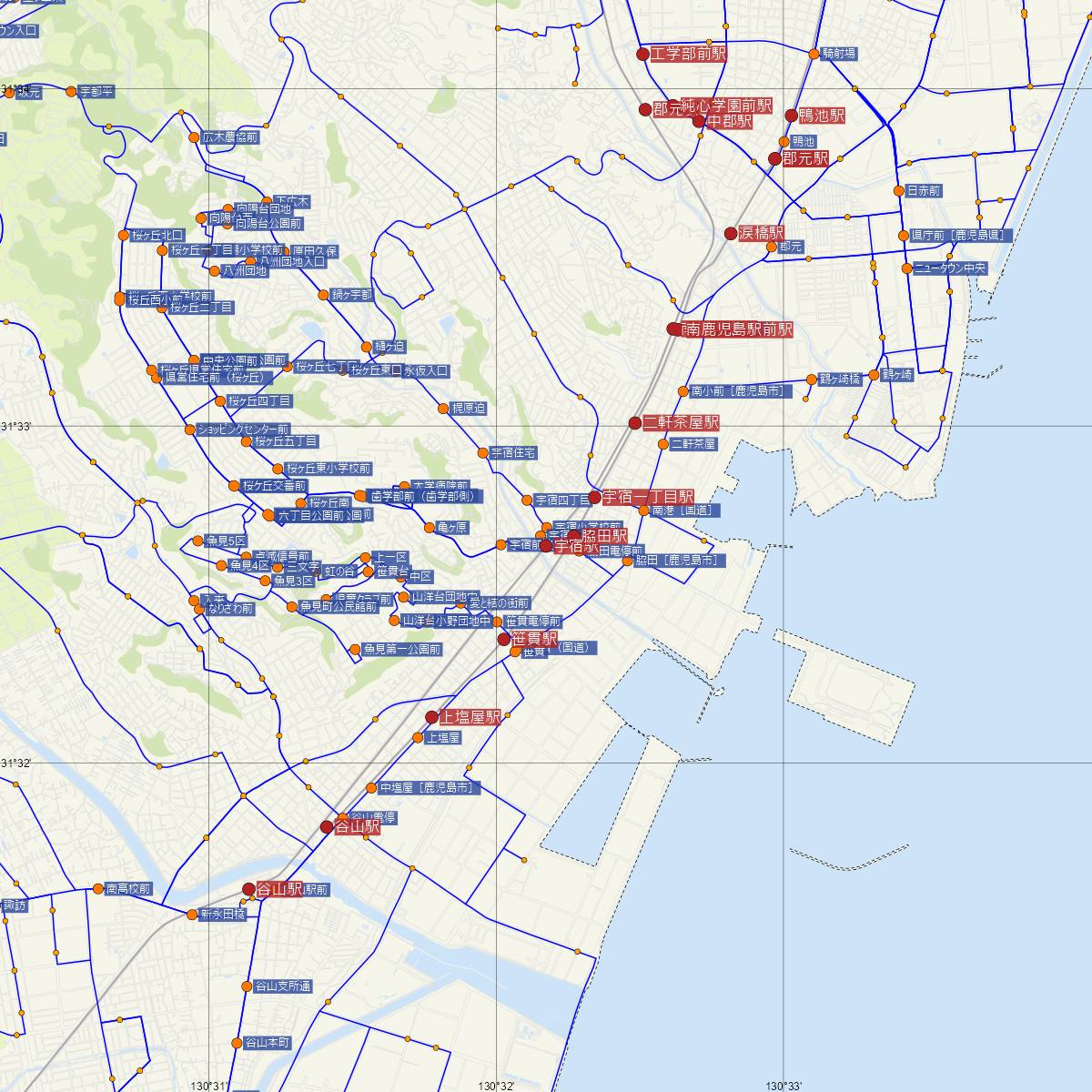
Task: Click the 谷山本町 bus stop label
Action: [267, 1043]
